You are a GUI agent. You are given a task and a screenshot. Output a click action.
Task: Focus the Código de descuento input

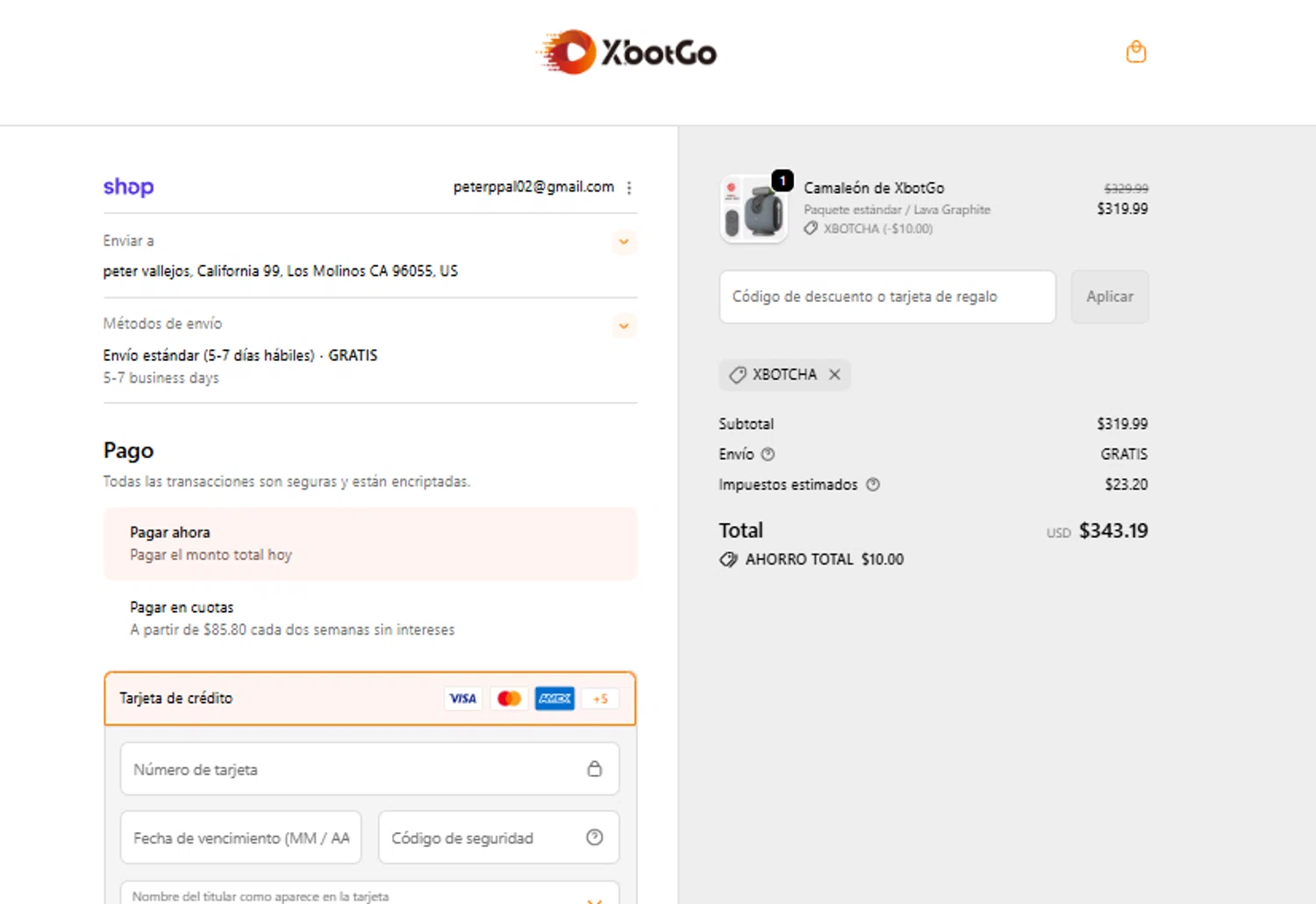[887, 297]
